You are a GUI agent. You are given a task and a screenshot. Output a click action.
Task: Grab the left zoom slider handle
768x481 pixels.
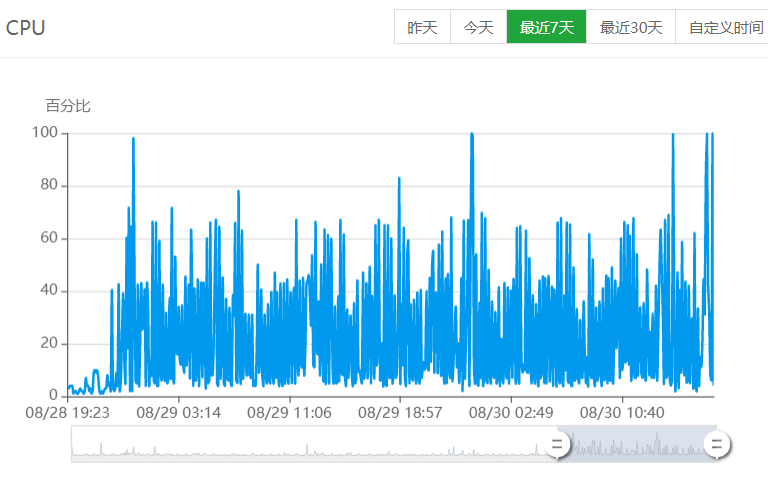[x=557, y=445]
